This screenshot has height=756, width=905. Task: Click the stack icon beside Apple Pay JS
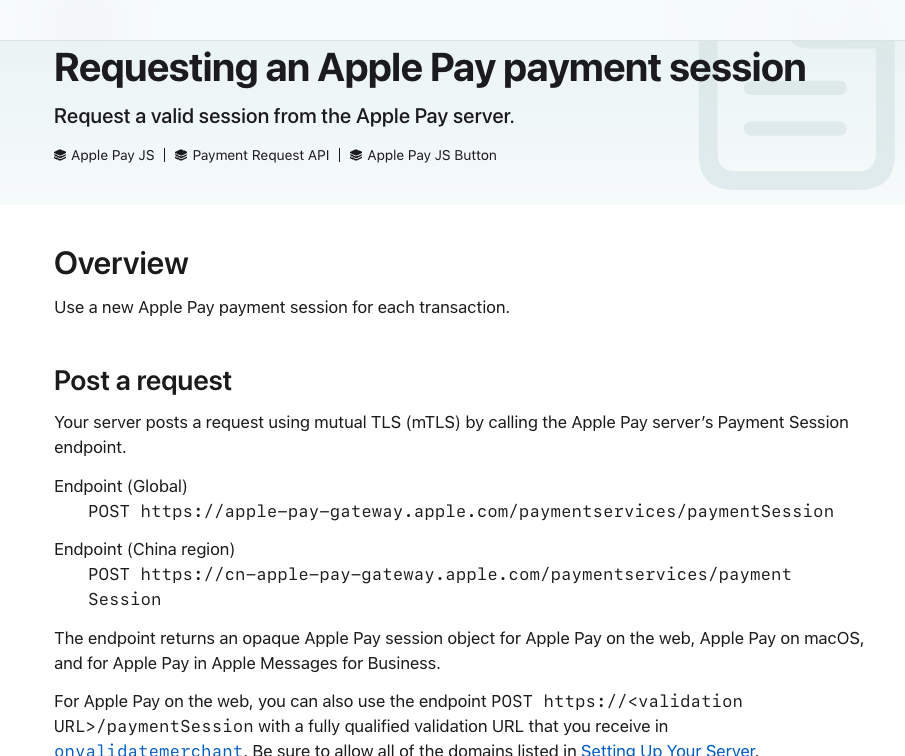[60, 155]
